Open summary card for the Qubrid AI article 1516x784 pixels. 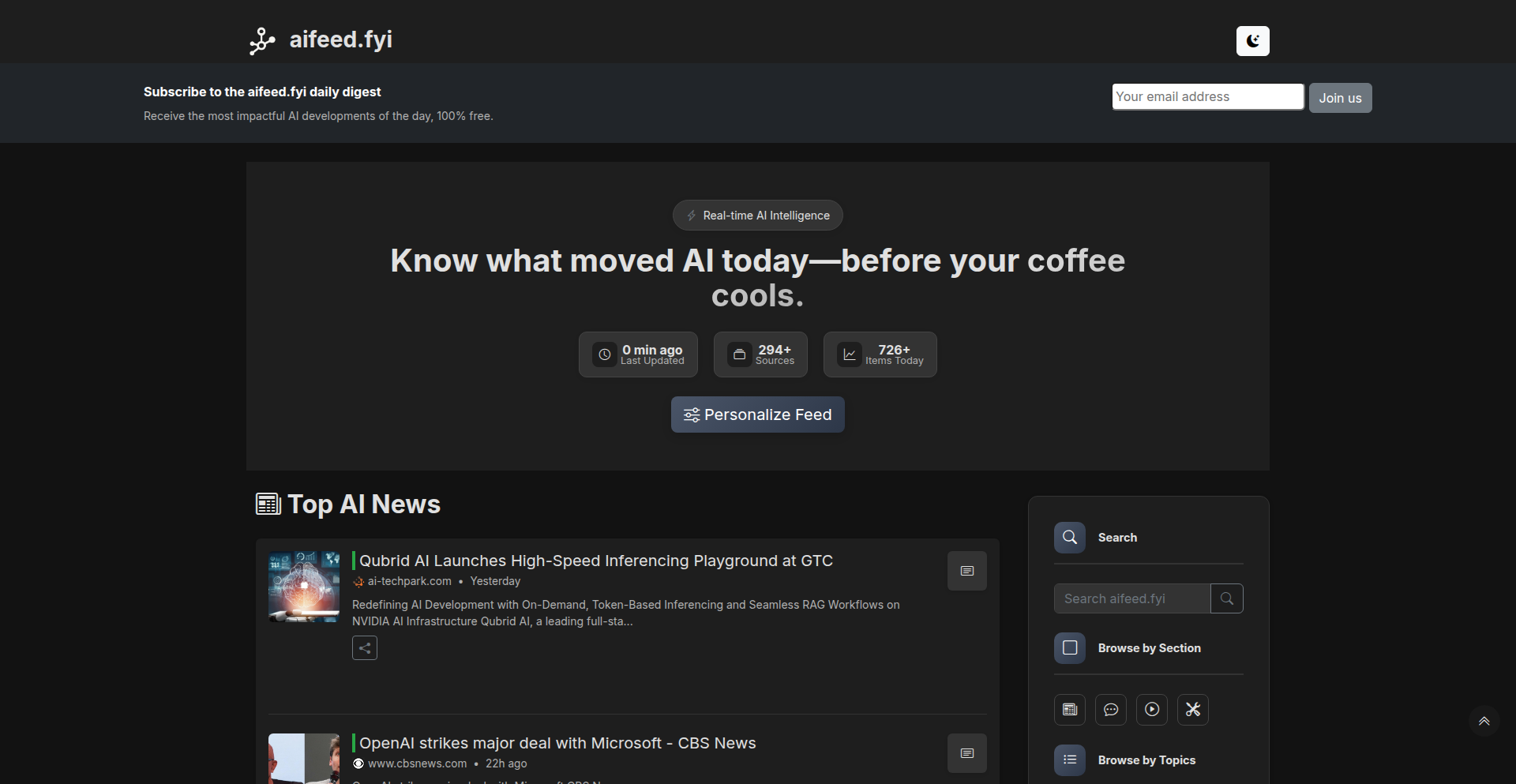[x=967, y=571]
